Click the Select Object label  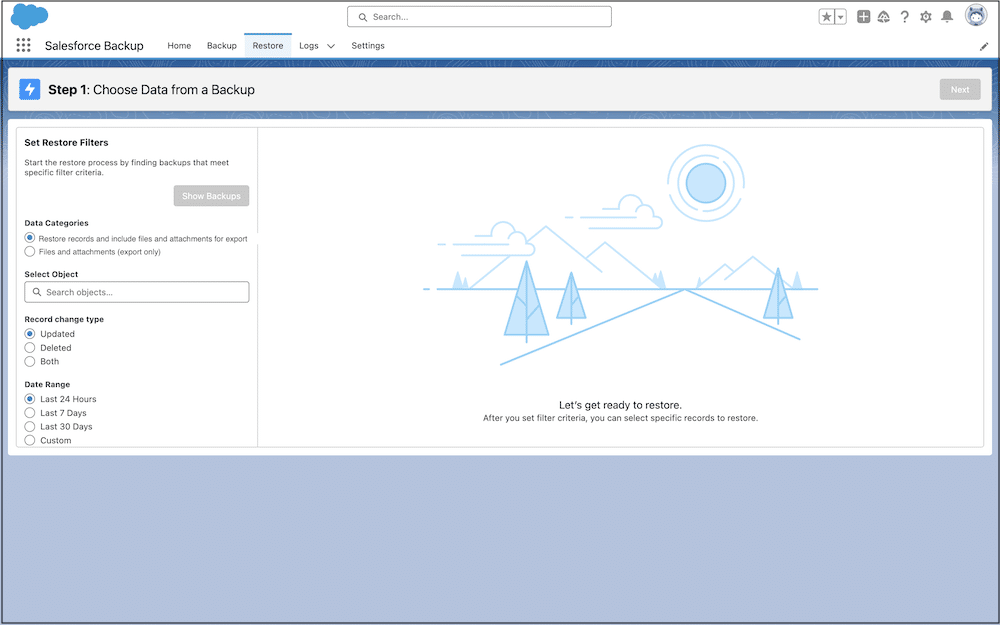[52, 274]
